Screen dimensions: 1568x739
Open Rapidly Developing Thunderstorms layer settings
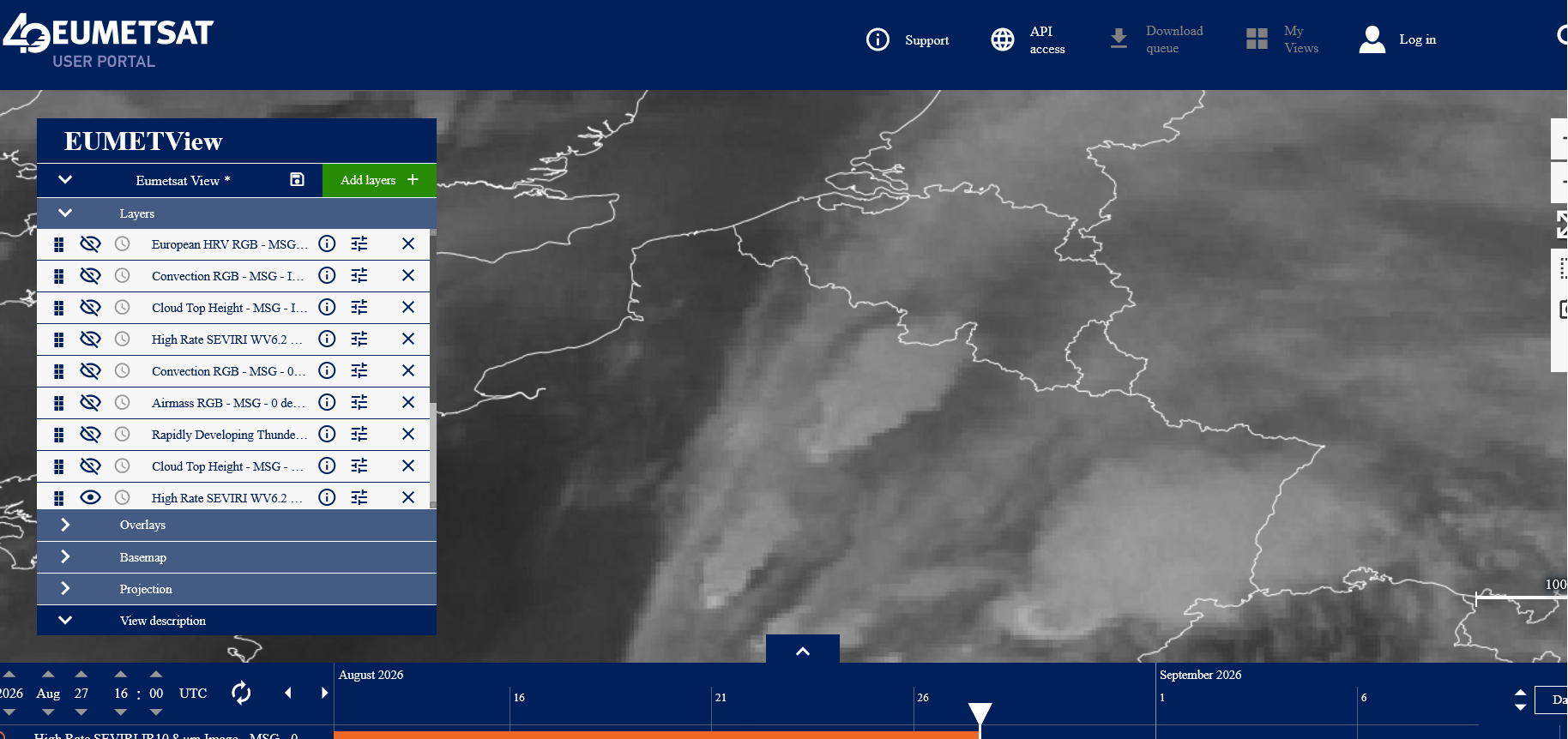(359, 434)
